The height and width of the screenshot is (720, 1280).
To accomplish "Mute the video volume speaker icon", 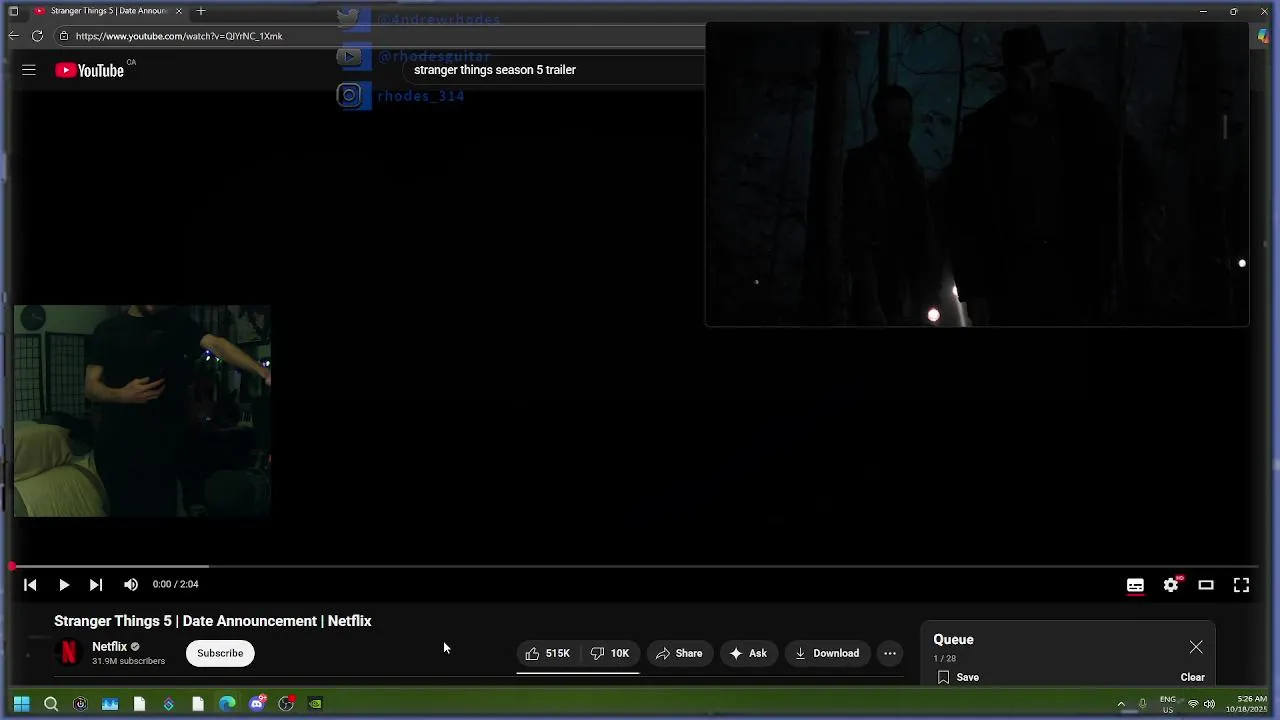I will (131, 585).
